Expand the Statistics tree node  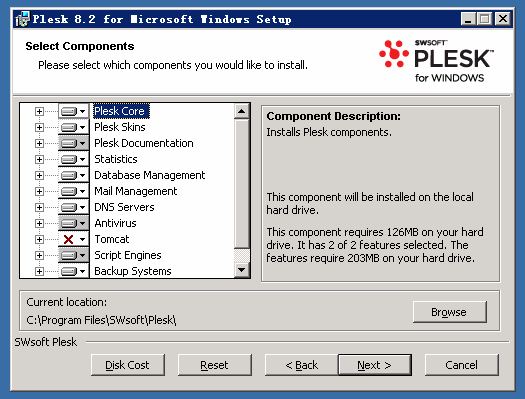click(x=39, y=159)
